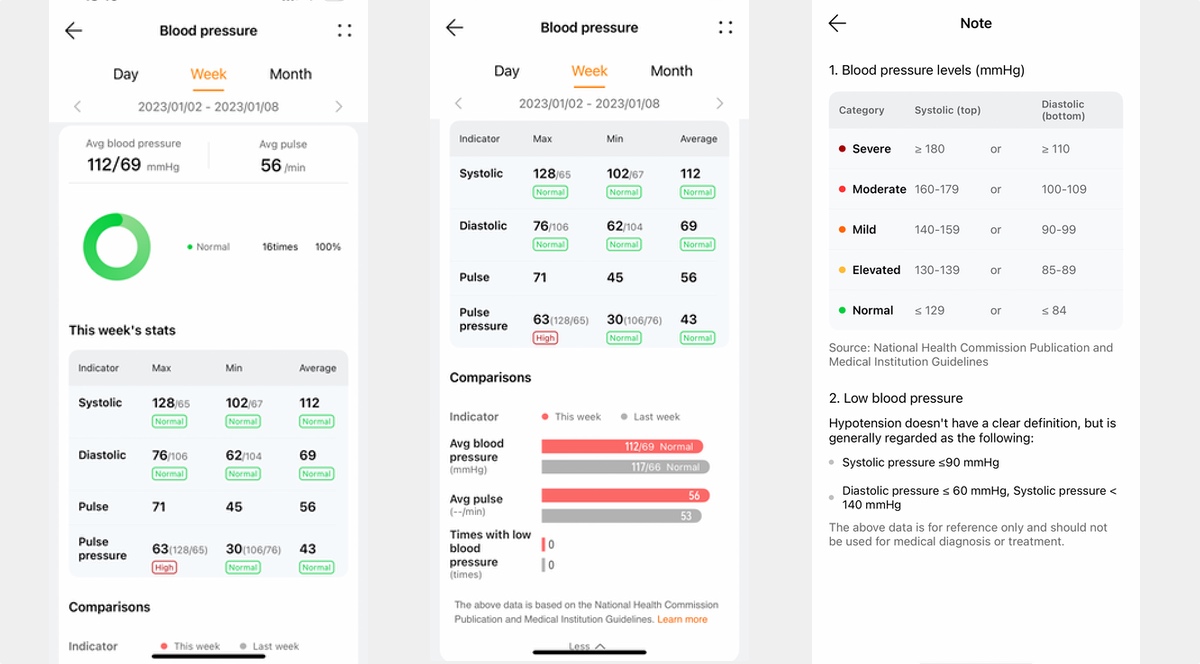This screenshot has width=1200, height=664.
Task: Go back from middle Blood pressure screen
Action: (454, 28)
